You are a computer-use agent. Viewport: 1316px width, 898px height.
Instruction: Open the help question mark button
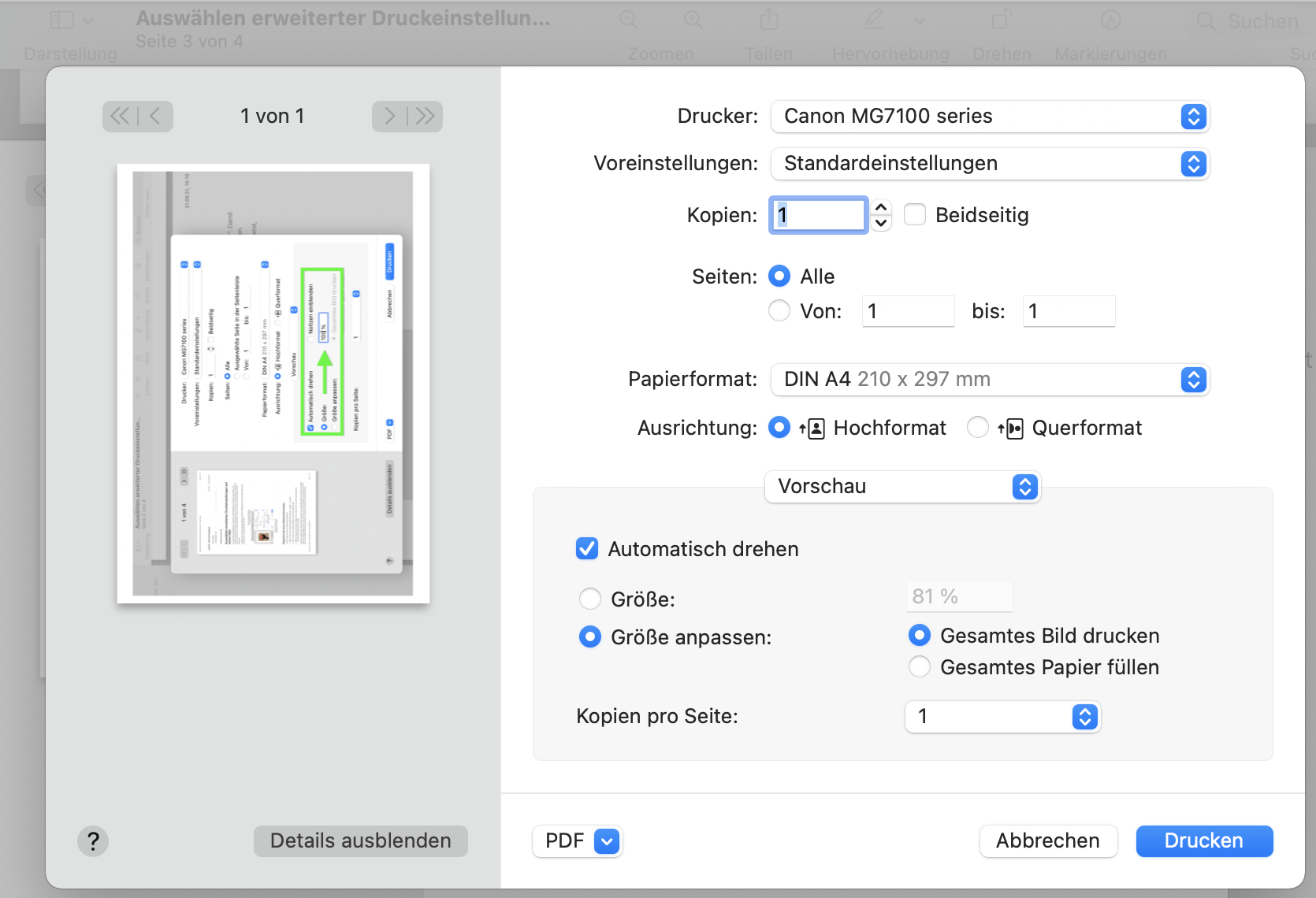point(93,840)
